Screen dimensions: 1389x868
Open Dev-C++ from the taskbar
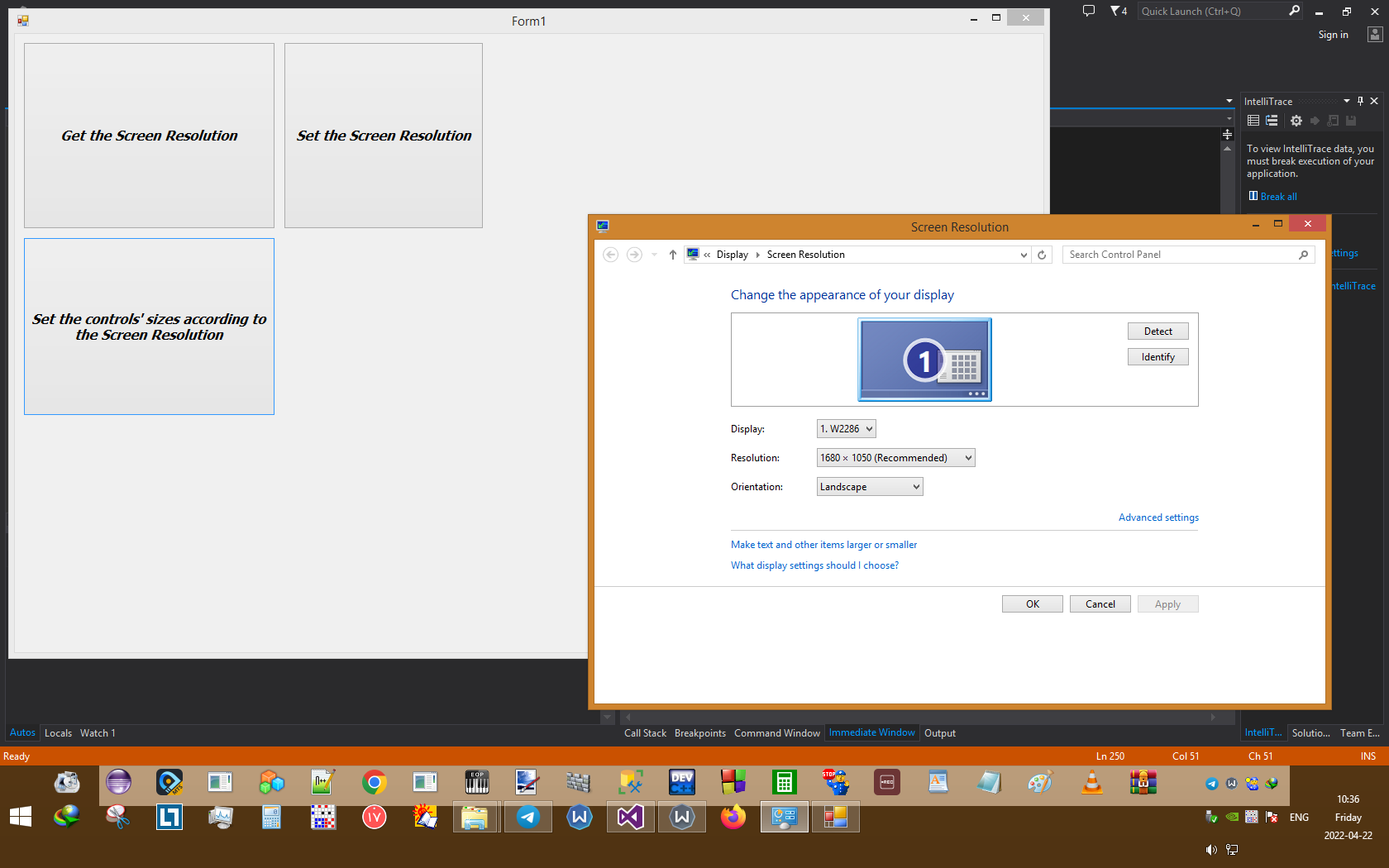coord(682,782)
